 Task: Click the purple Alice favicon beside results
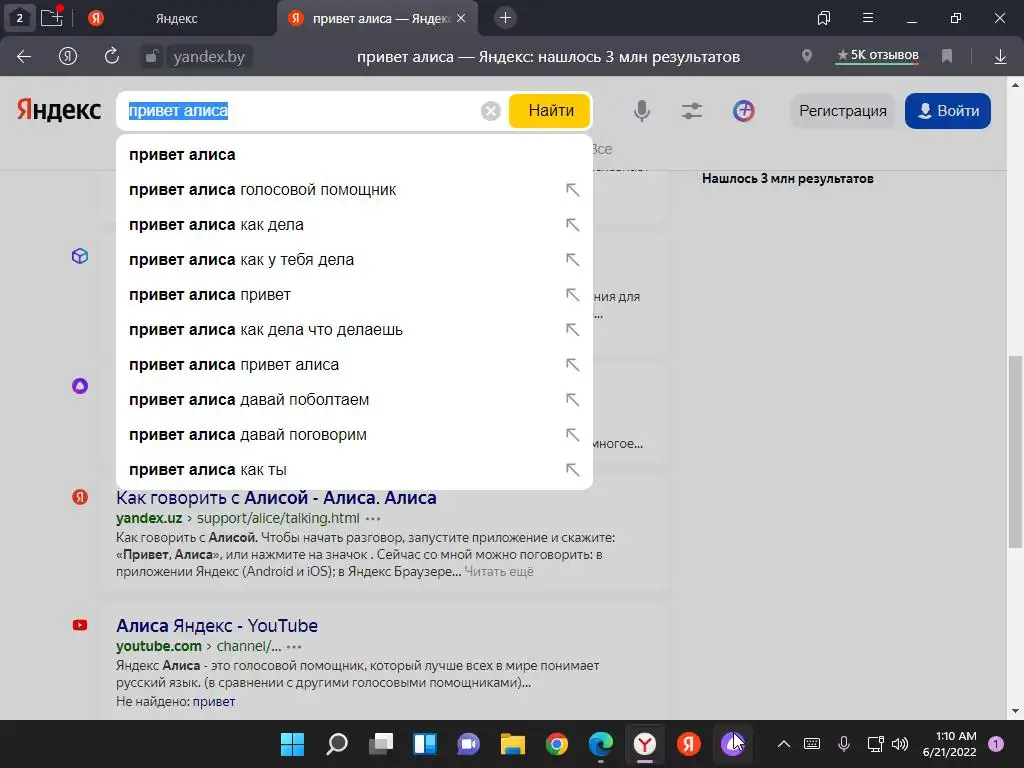pos(80,386)
